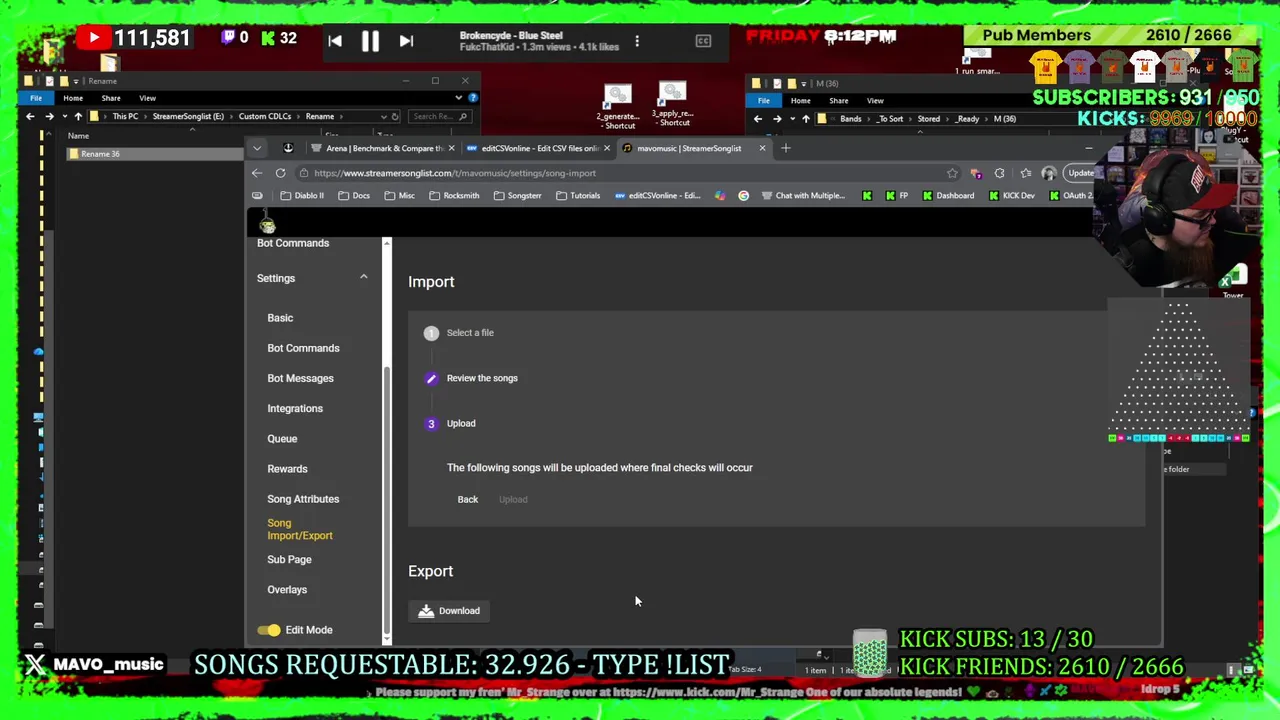Open the 3_apply_re shortcut on desktop
Viewport: 1280px width, 720px height.
(x=672, y=105)
